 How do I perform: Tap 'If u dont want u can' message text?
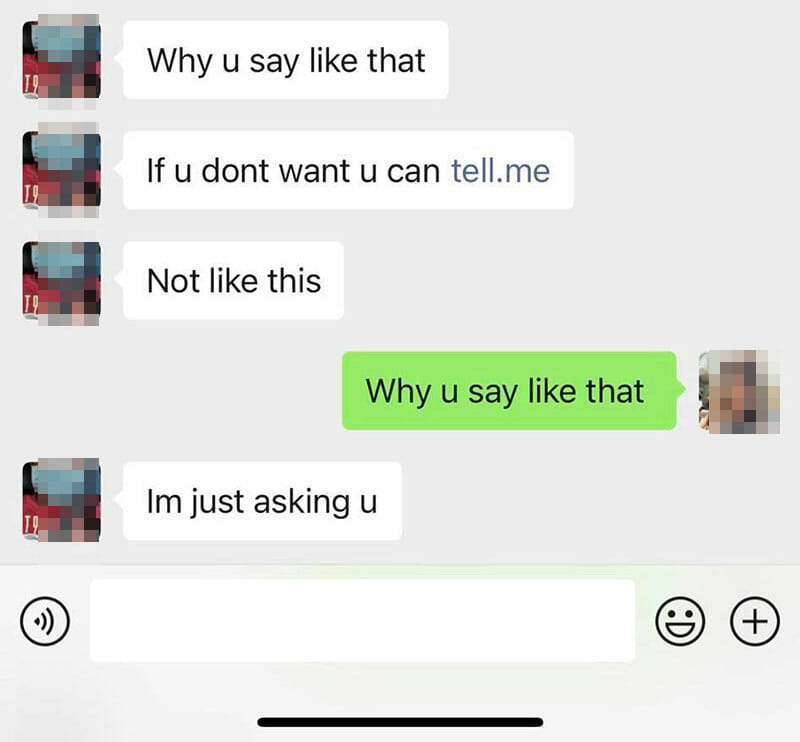point(293,170)
